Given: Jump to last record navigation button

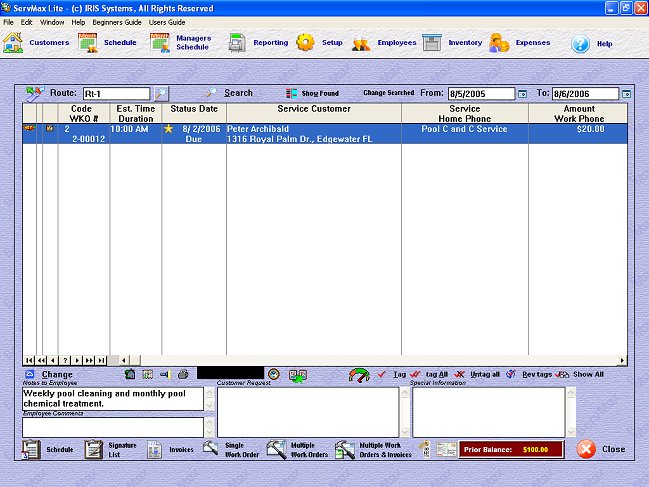Looking at the screenshot, I should pyautogui.click(x=101, y=360).
